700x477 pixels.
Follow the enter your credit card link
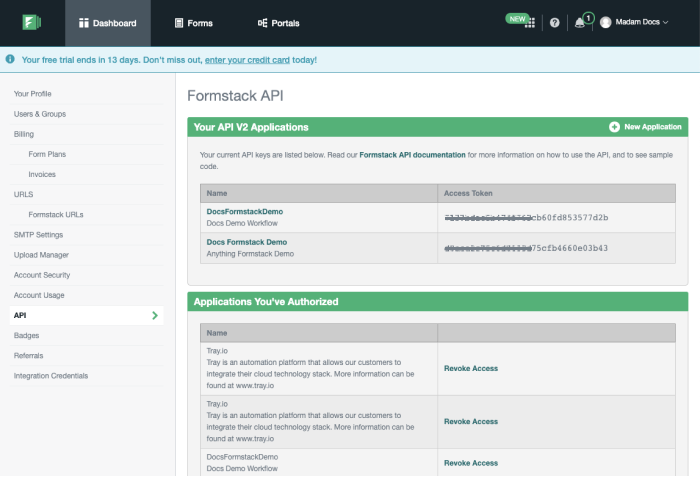pos(247,60)
